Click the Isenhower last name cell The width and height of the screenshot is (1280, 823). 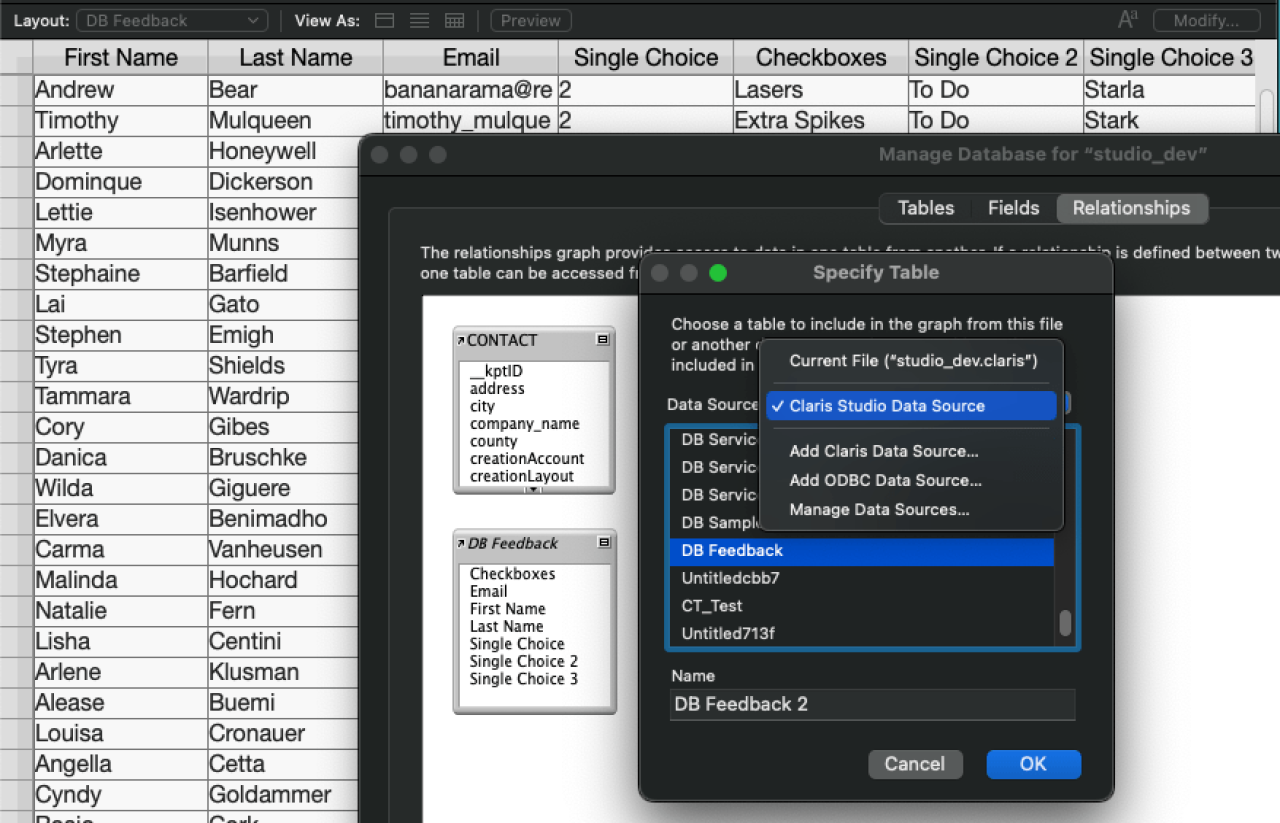(284, 213)
